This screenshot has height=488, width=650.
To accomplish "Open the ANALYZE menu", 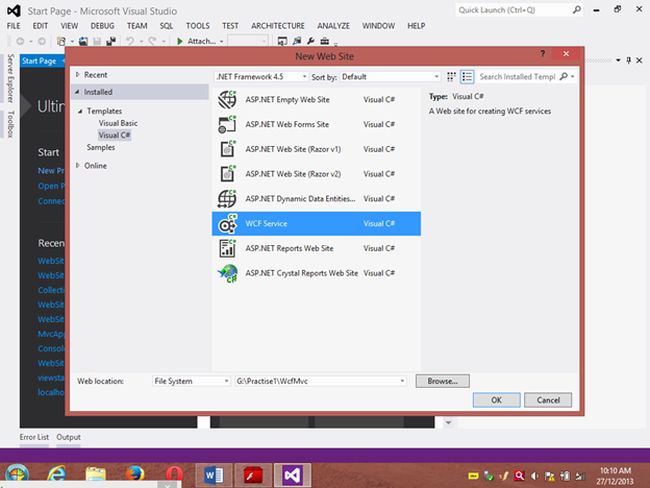I will tap(333, 26).
